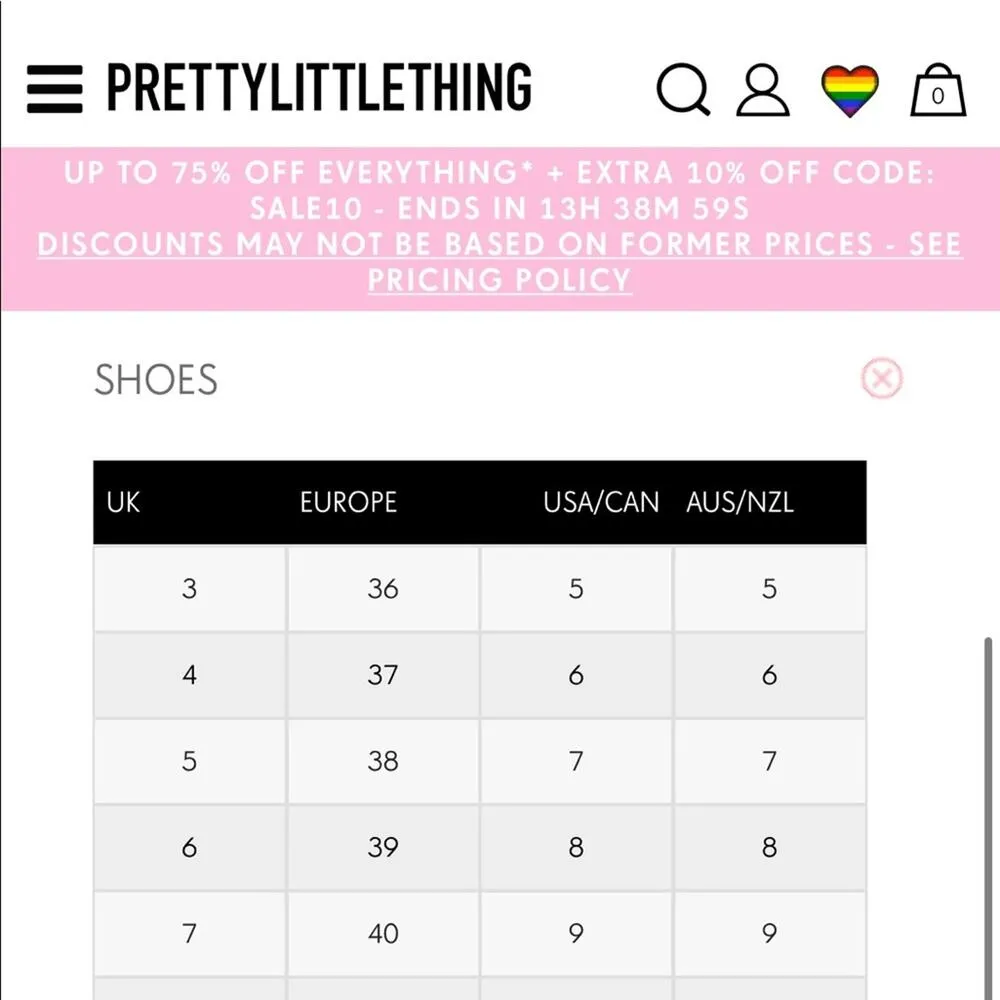Click the SHOES heading
Screen dimensions: 1000x1000
pos(156,380)
